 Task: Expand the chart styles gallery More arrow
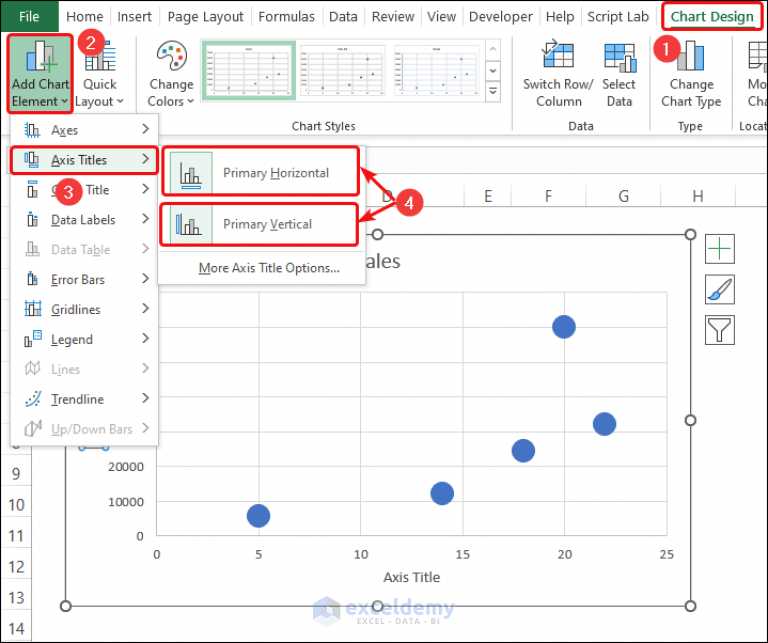(x=493, y=92)
